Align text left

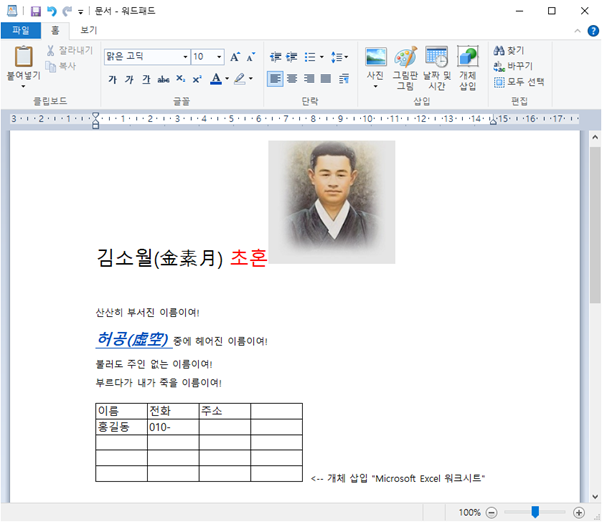(275, 79)
